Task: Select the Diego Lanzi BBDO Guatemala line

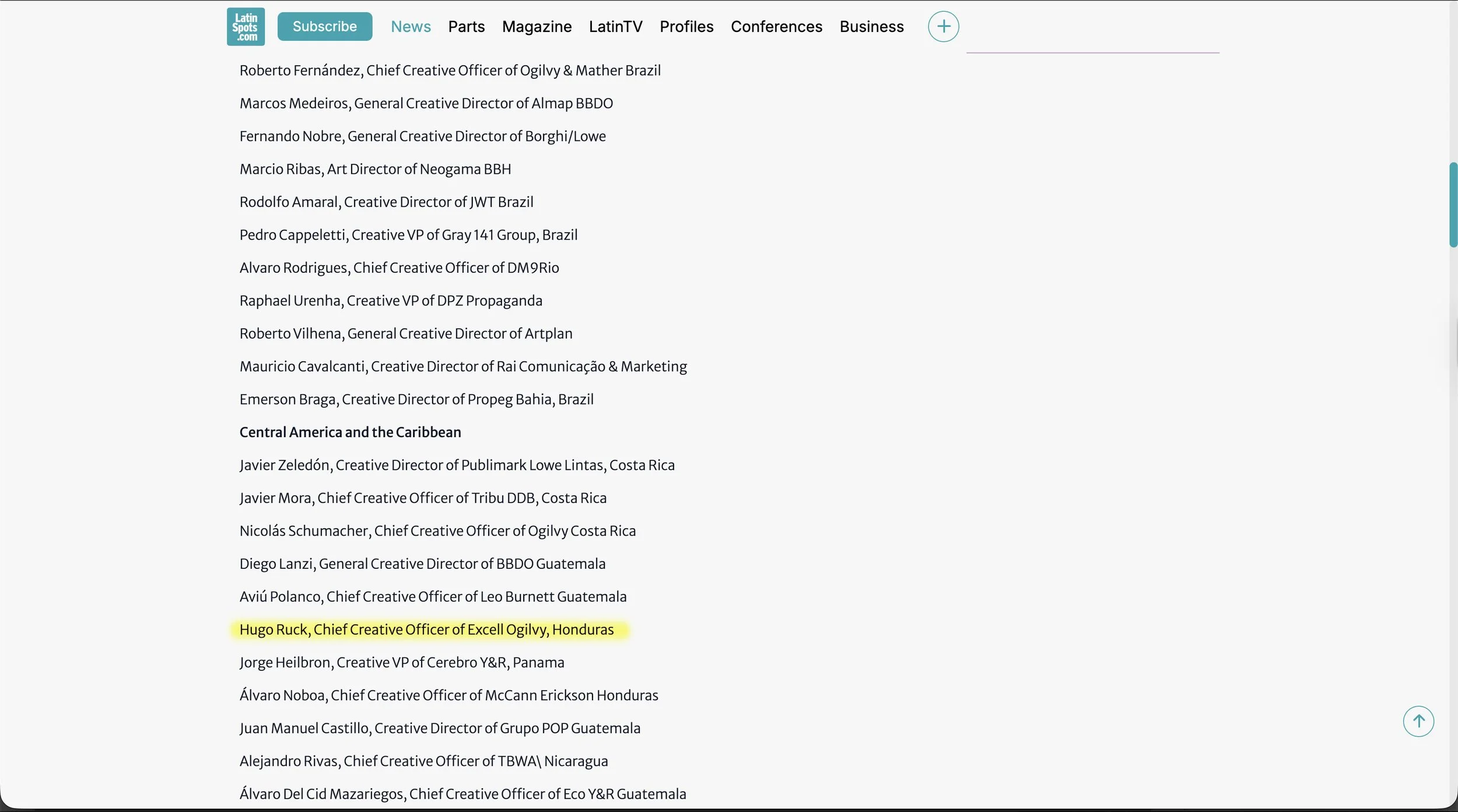Action: point(422,564)
